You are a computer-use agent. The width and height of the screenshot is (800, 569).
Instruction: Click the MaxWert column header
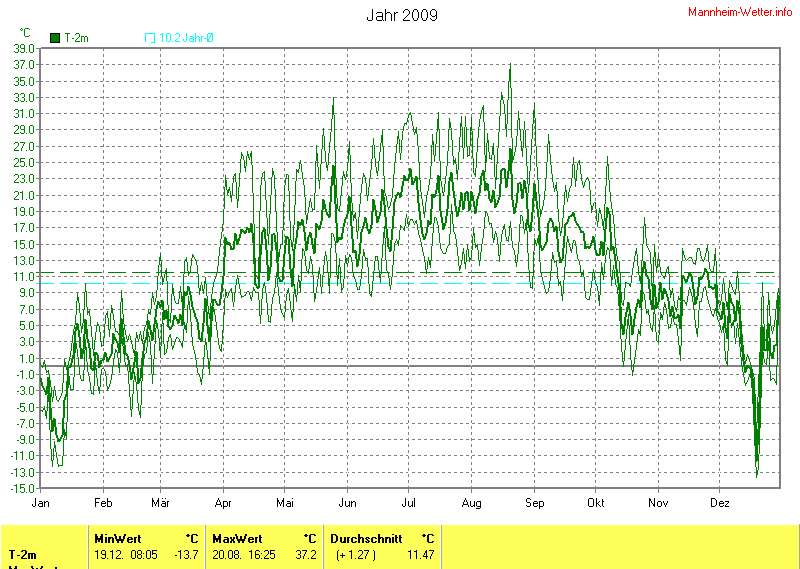pos(238,539)
